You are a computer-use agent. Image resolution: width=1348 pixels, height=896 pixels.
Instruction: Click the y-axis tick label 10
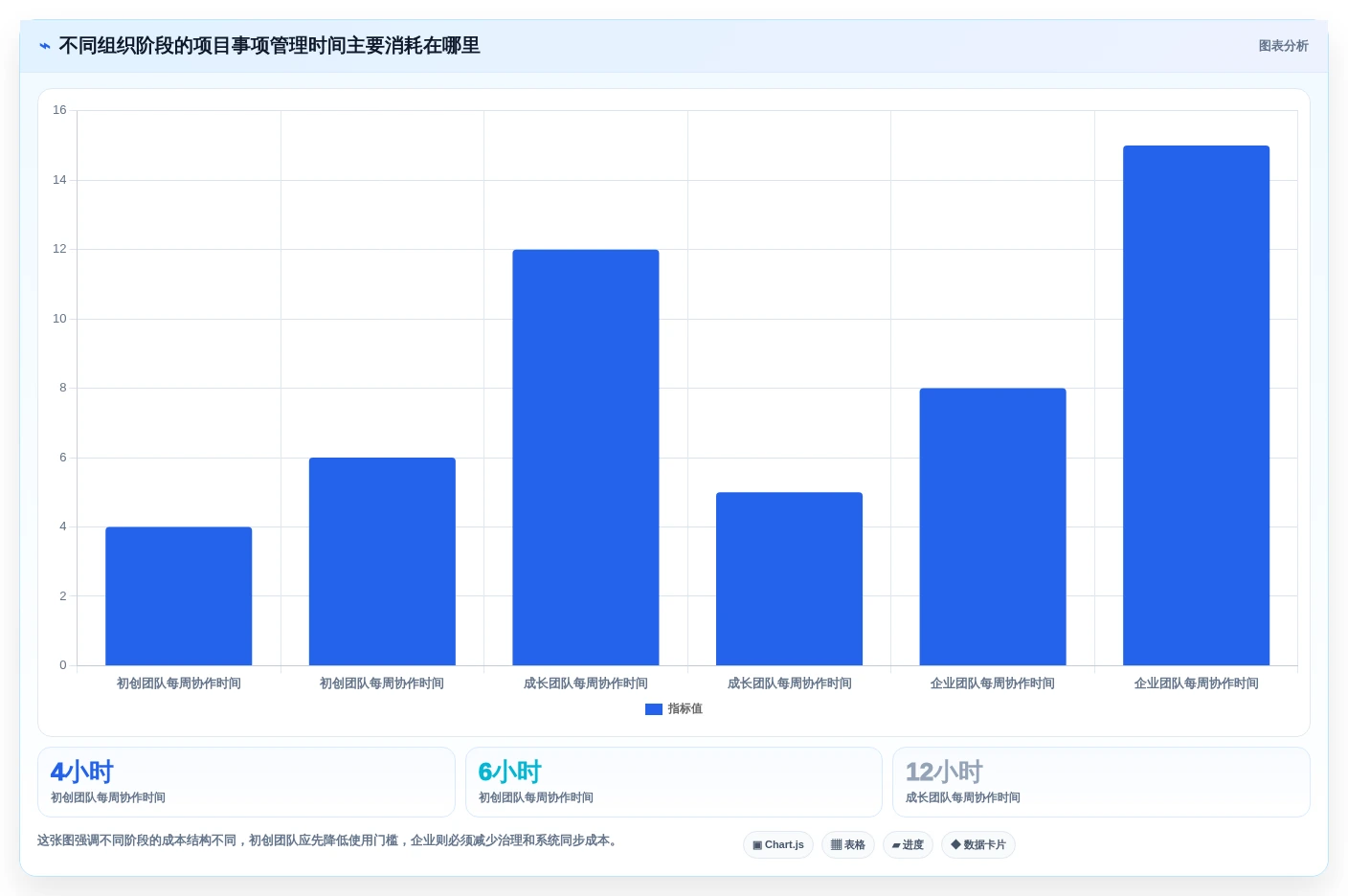(x=59, y=319)
